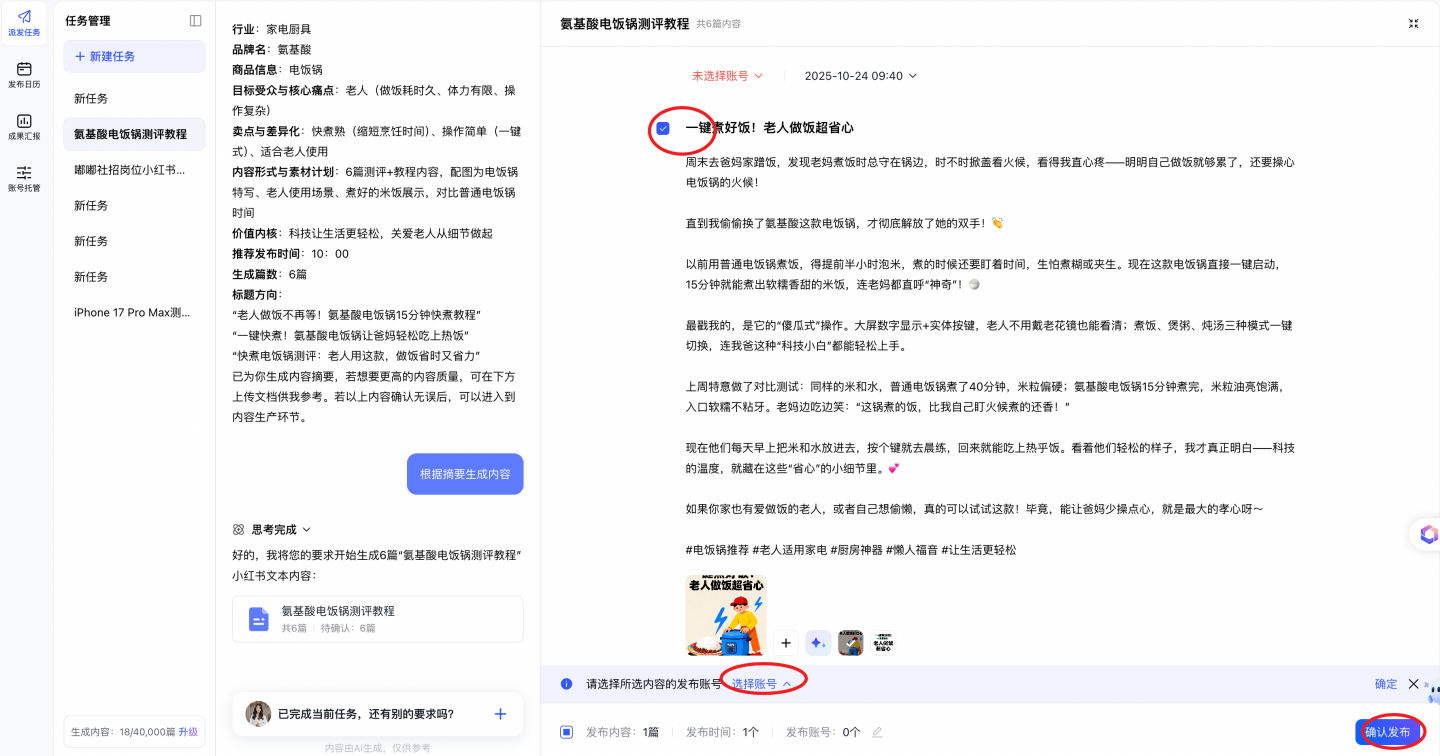This screenshot has height=756, width=1440.
Task: Expand the 选择账号 dropdown
Action: (761, 684)
